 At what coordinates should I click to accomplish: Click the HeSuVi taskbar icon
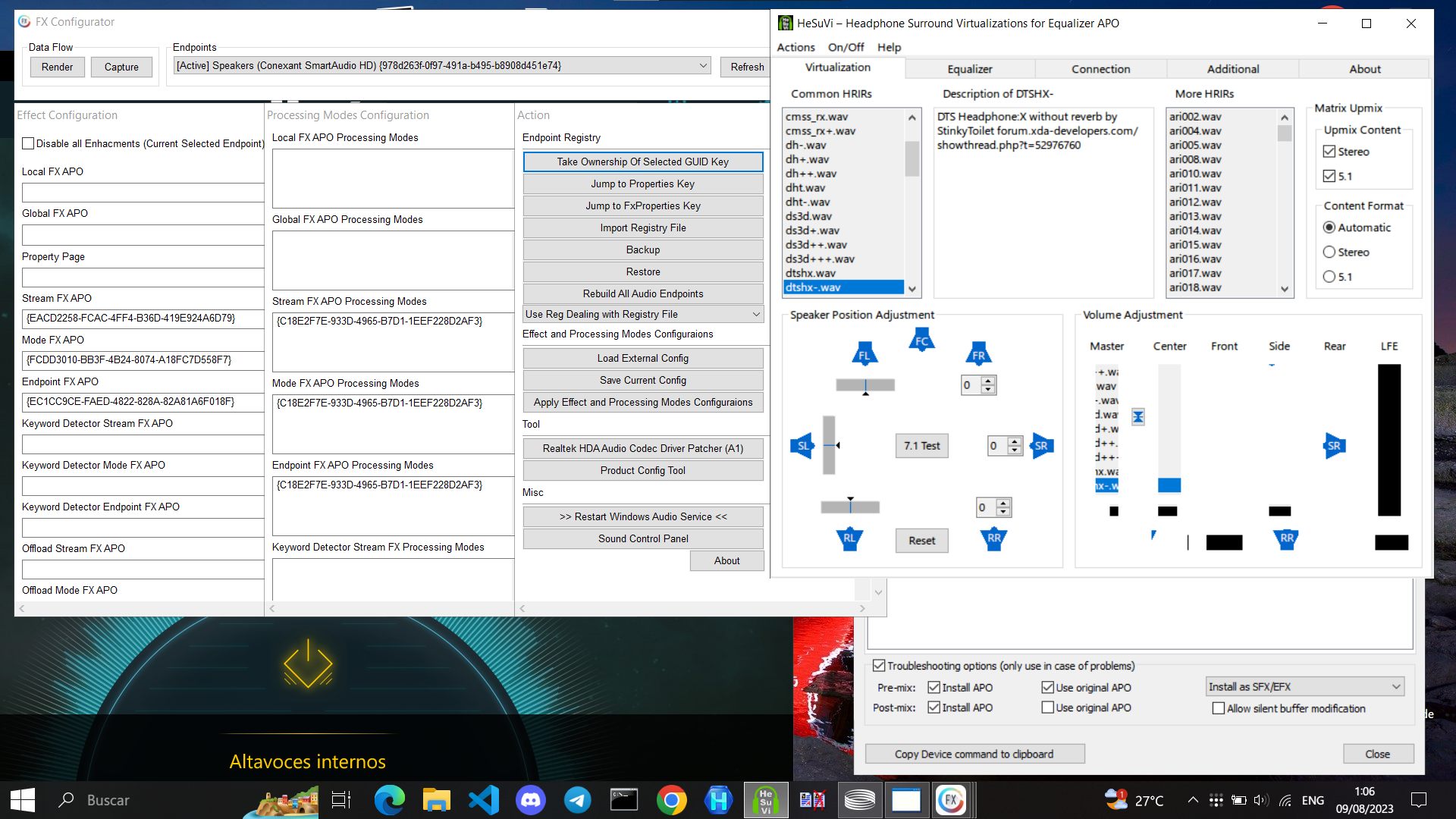click(x=766, y=800)
